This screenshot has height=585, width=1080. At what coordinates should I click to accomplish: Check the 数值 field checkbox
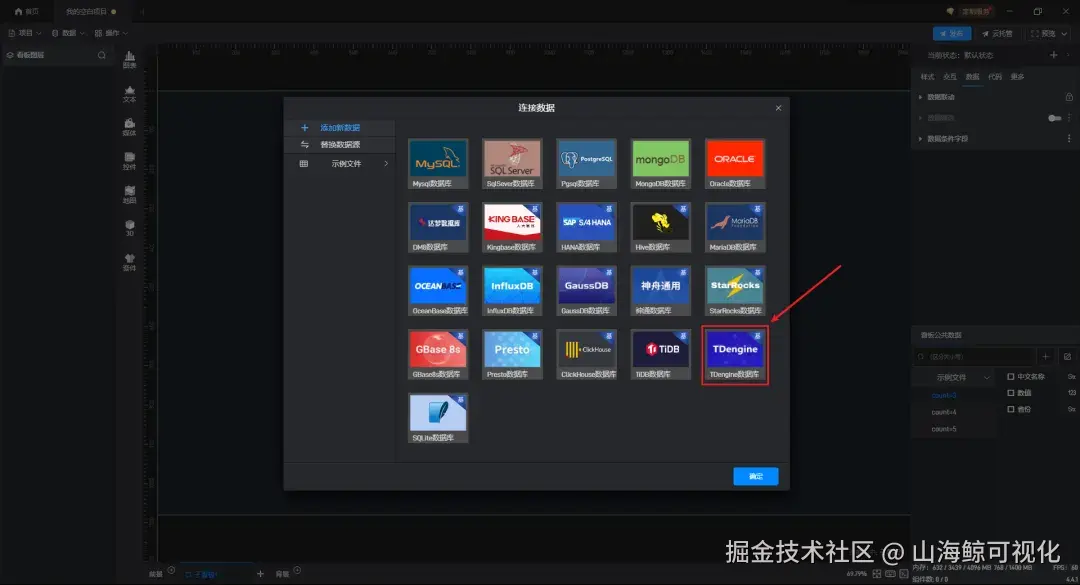1010,393
